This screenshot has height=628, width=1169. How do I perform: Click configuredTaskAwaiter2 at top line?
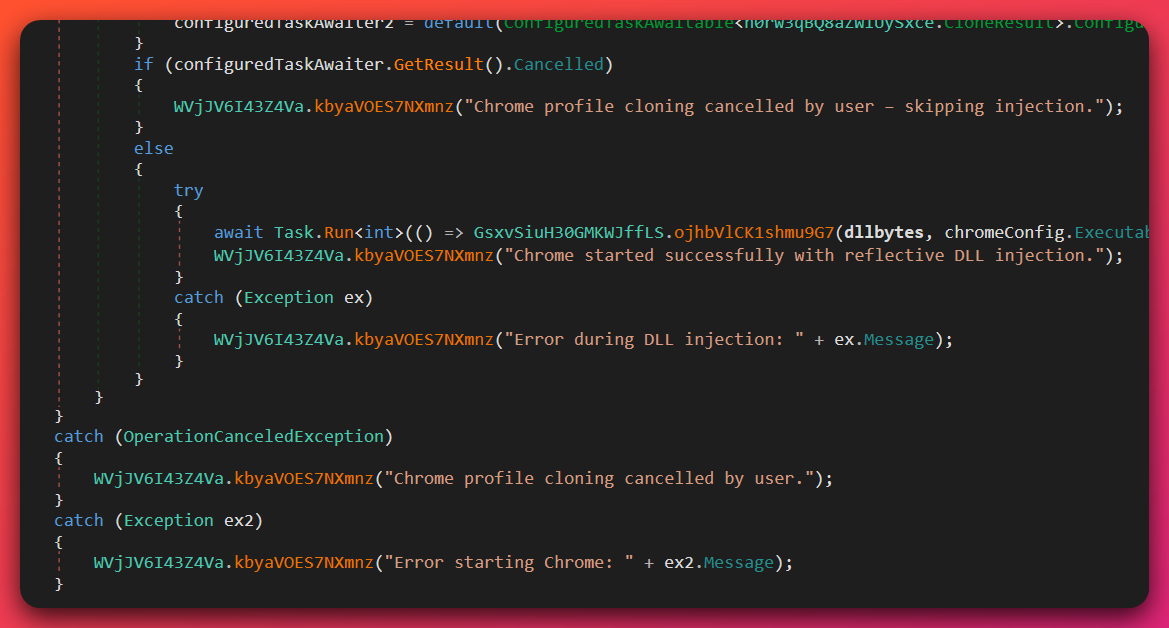pyautogui.click(x=284, y=24)
